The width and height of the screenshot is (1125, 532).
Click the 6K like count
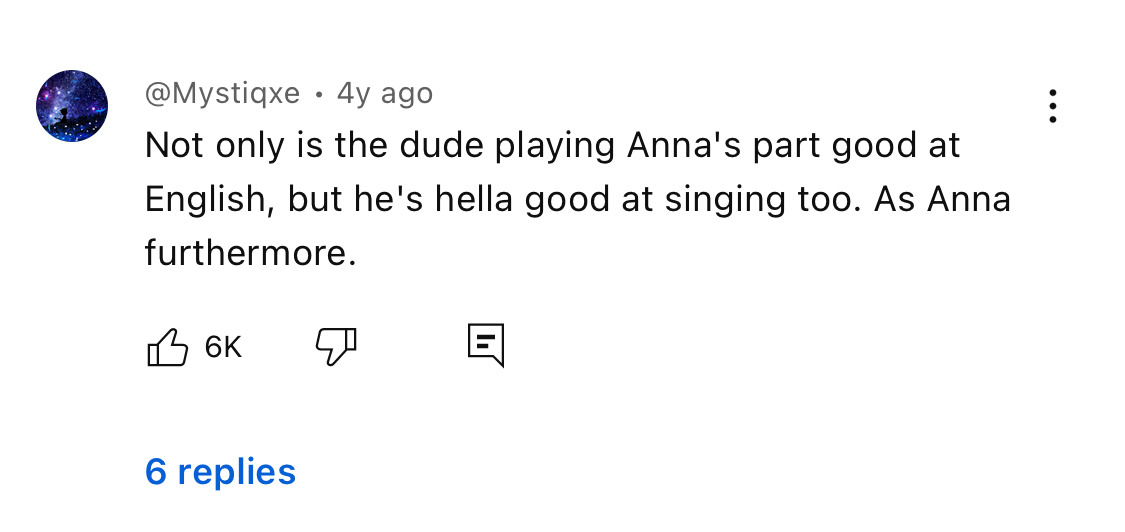pos(223,347)
